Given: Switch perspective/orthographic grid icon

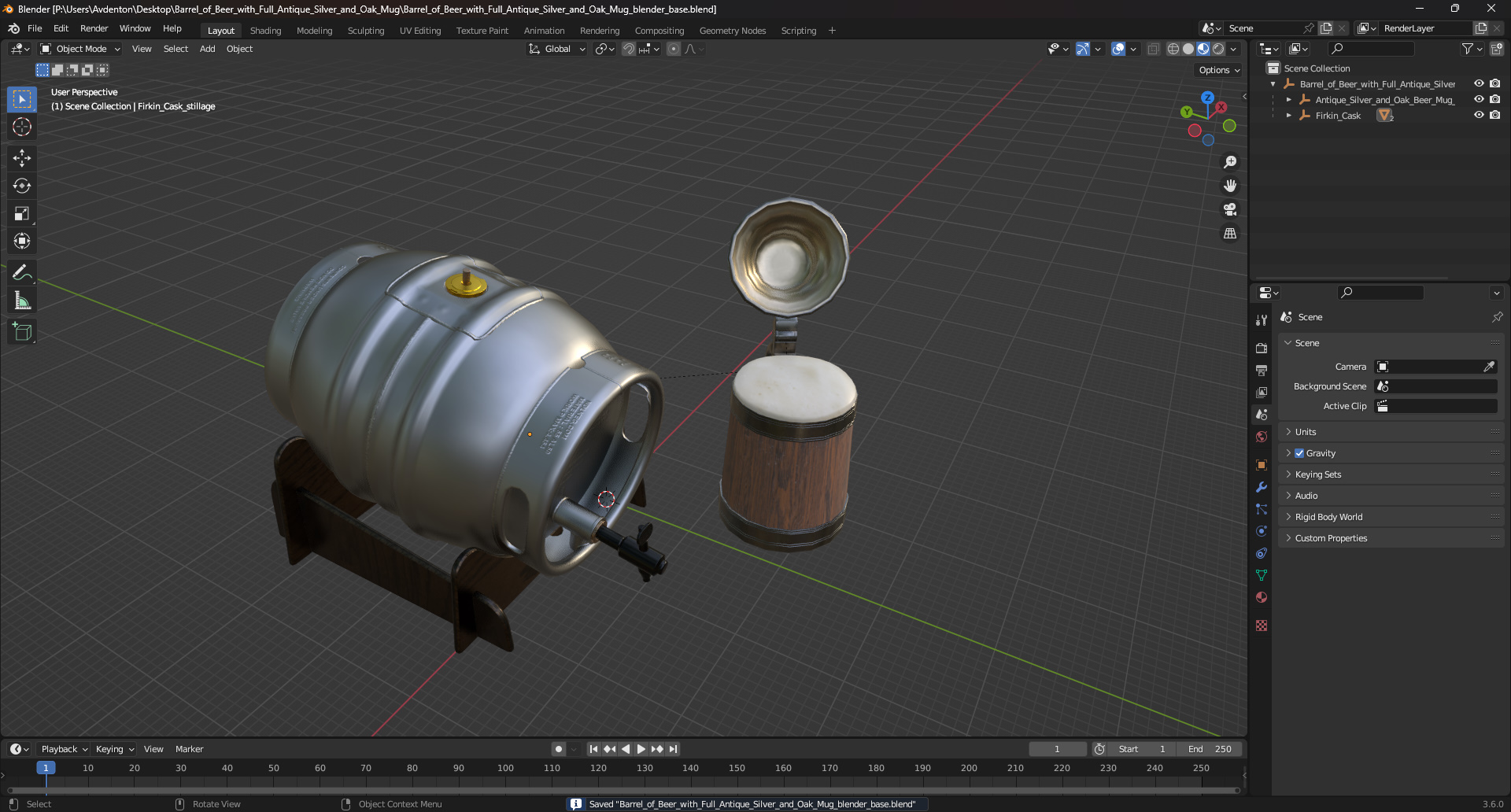Looking at the screenshot, I should click(x=1229, y=234).
